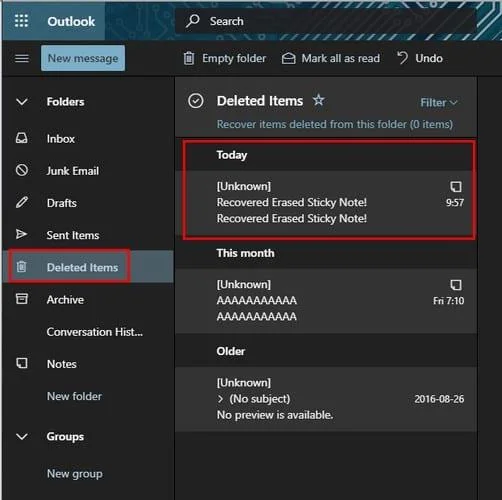Click the Empty folder trash icon
Viewport: 502px width, 500px height.
[189, 59]
